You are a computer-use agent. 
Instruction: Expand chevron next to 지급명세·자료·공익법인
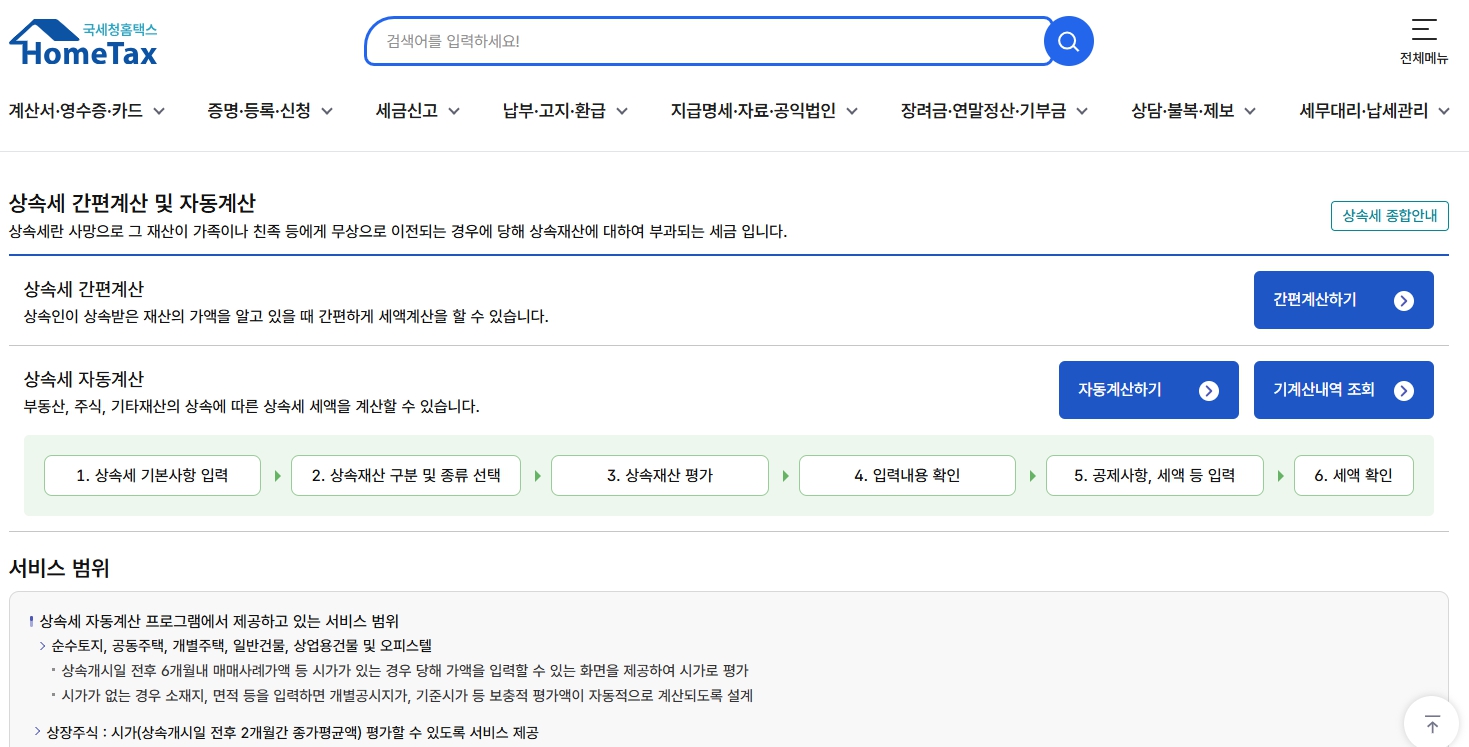[x=852, y=111]
